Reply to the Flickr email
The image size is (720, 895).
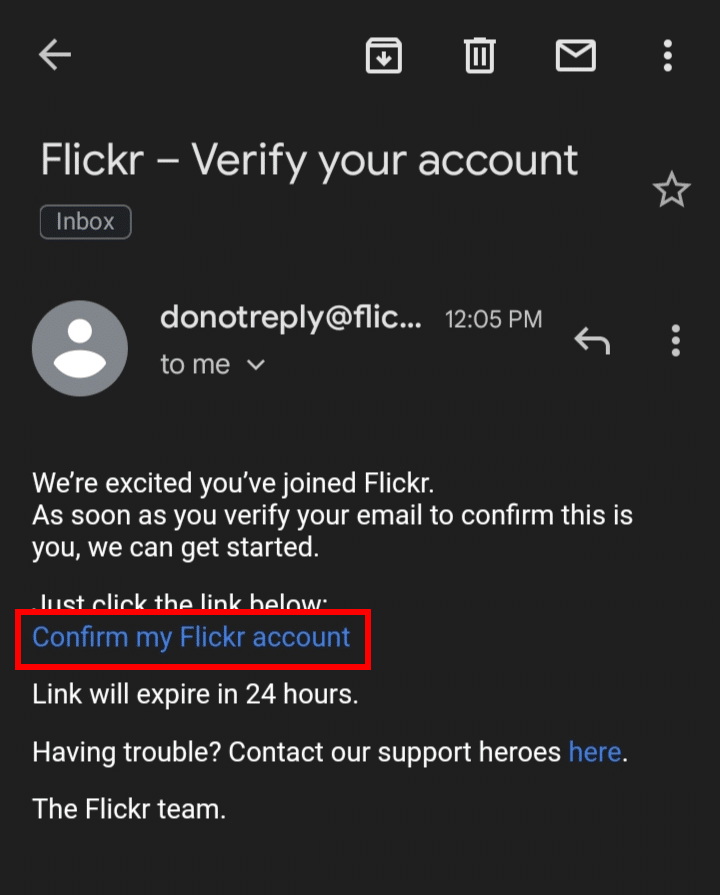[x=591, y=340]
